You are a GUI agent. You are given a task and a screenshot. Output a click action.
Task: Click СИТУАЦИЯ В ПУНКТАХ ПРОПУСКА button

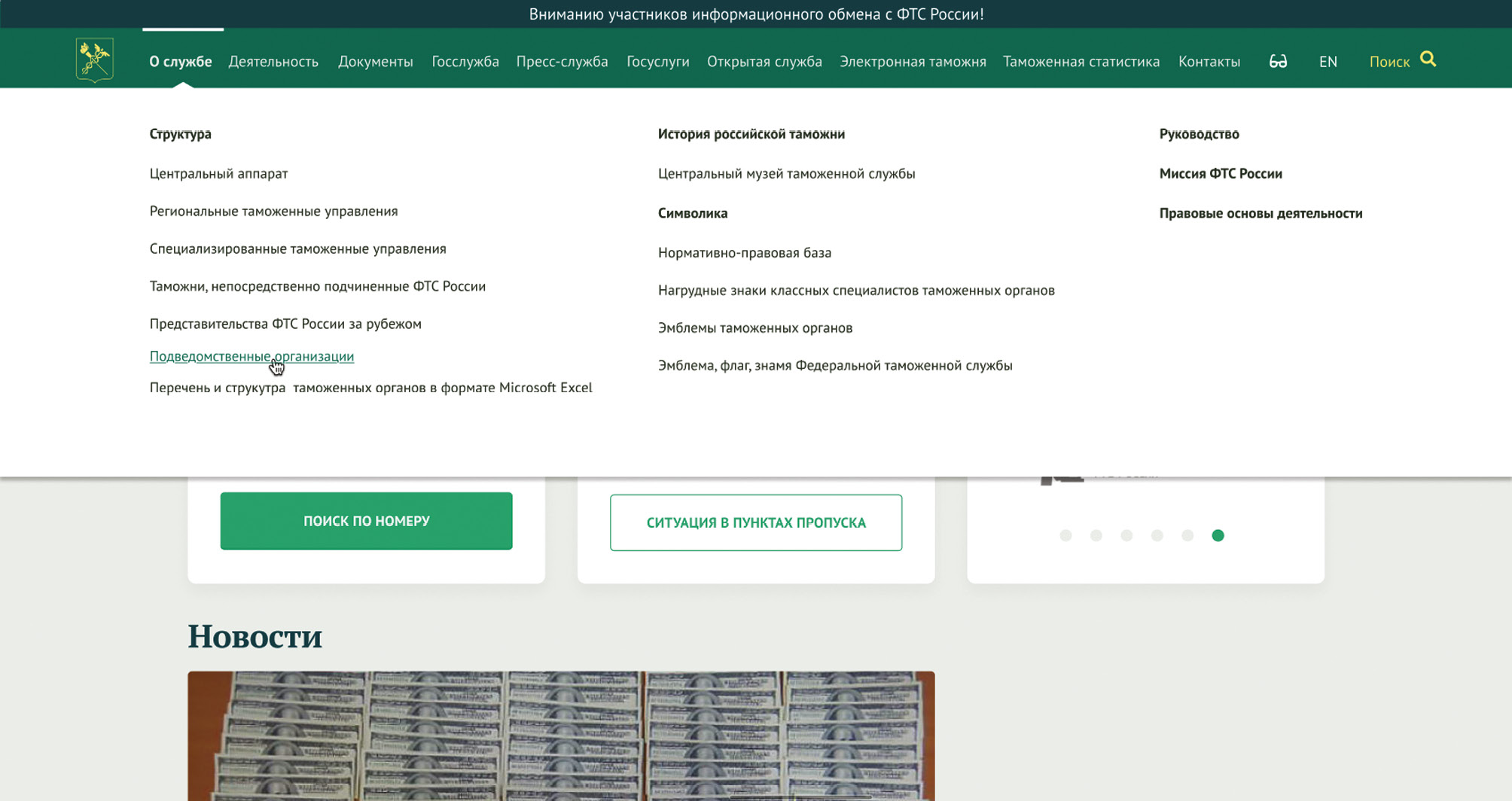click(x=755, y=522)
